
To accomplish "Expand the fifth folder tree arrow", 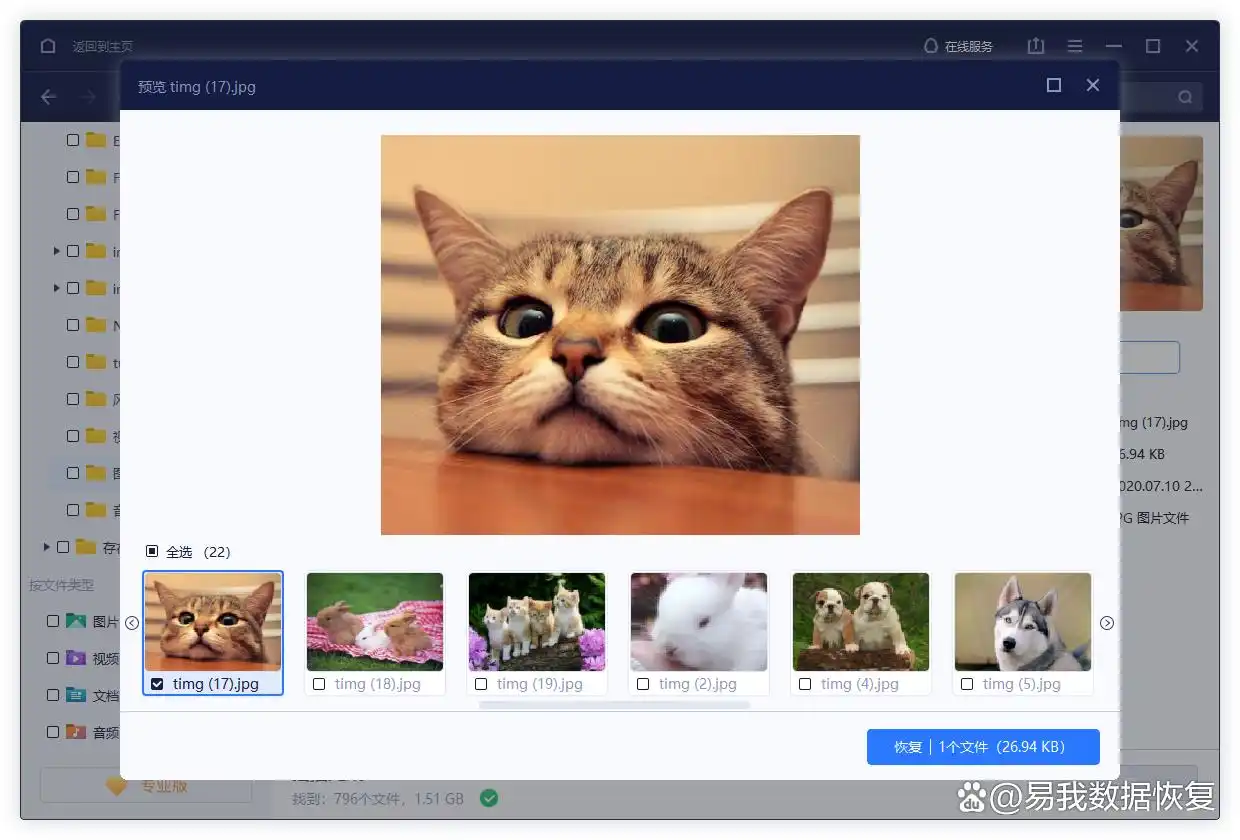I will click(x=57, y=288).
